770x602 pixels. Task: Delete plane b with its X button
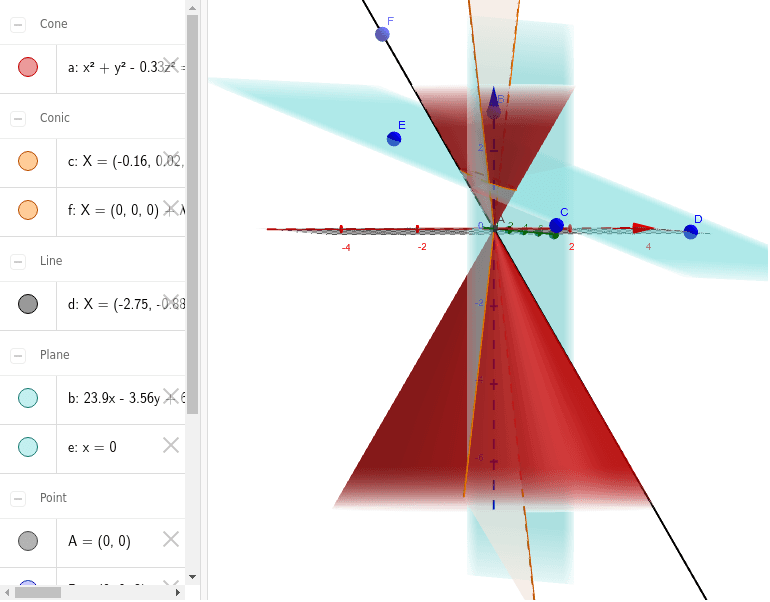171,396
